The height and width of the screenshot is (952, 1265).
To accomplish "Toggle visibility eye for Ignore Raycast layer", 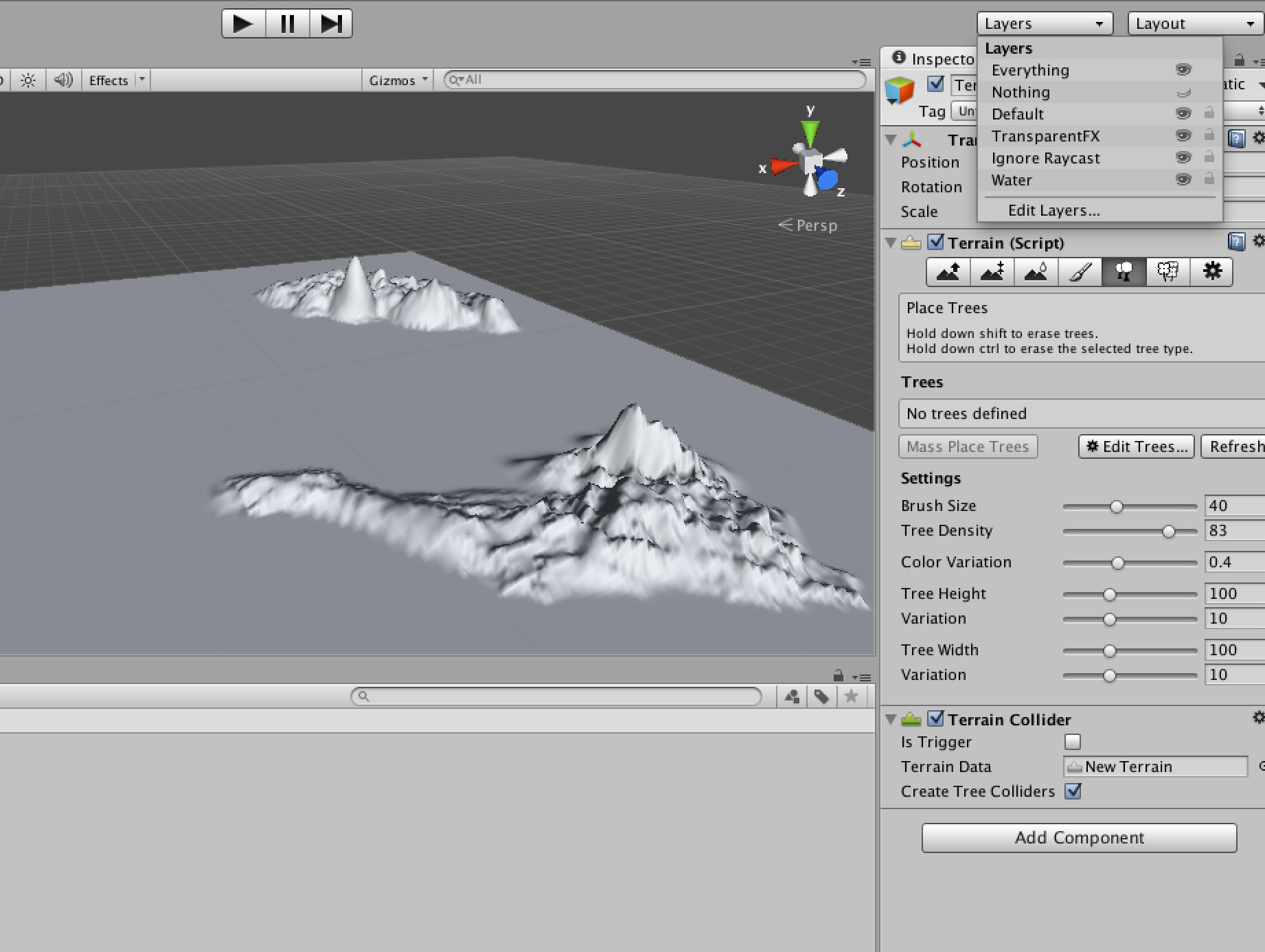I will point(1183,157).
